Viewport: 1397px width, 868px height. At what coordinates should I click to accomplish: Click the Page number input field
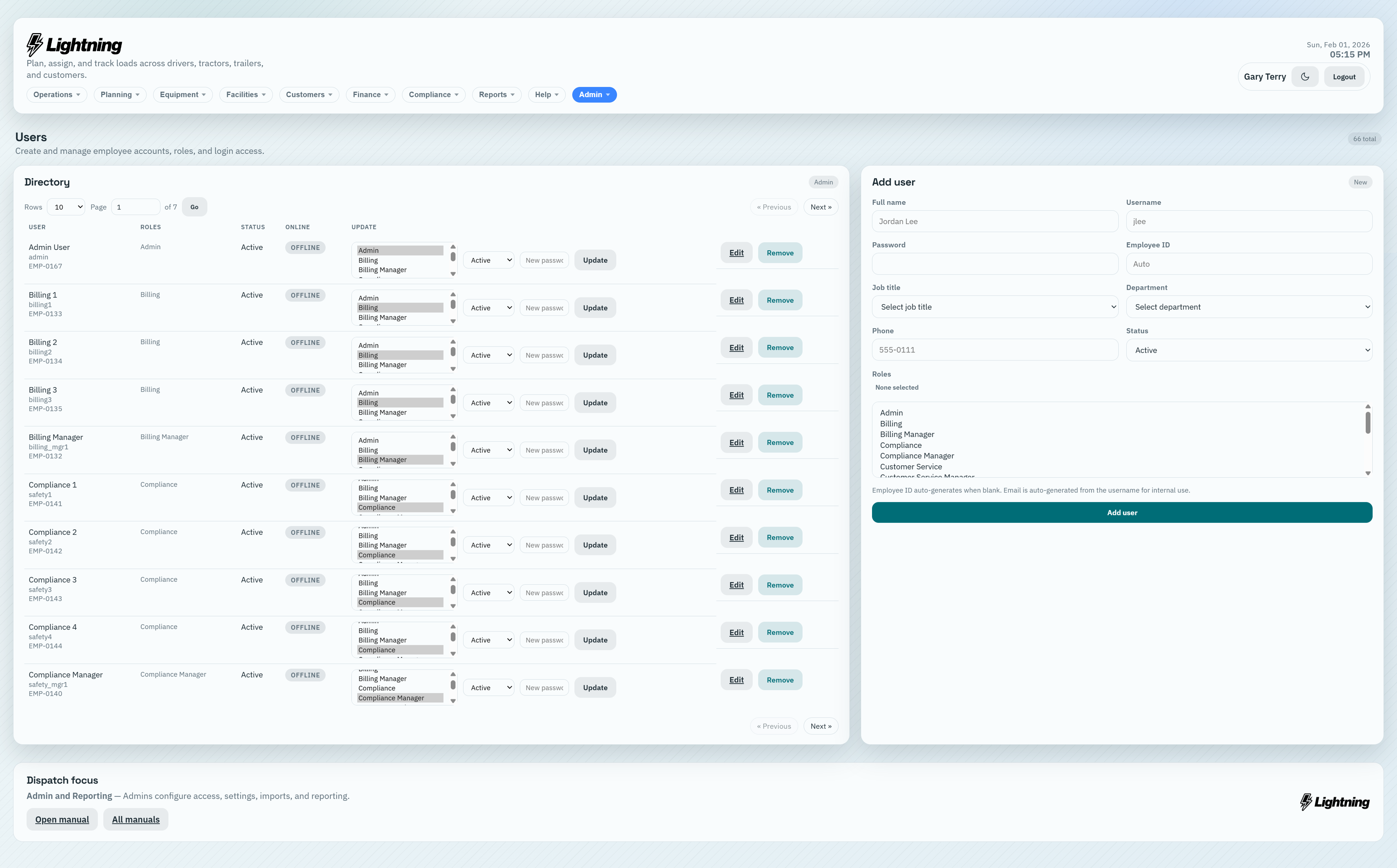135,206
